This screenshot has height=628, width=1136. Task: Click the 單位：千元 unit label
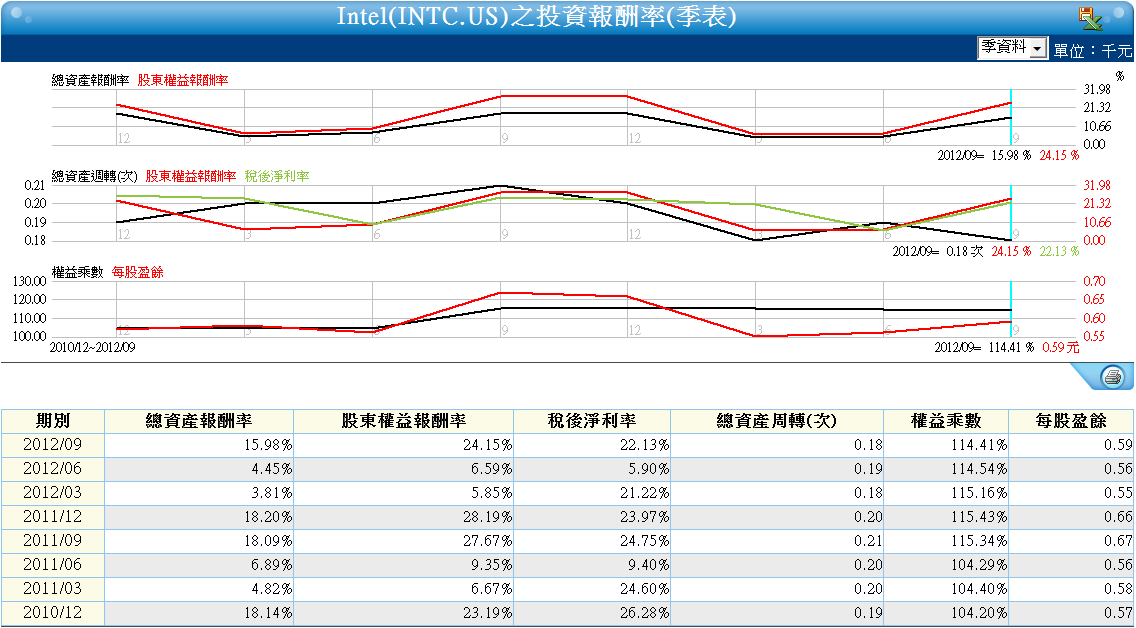click(x=1093, y=50)
